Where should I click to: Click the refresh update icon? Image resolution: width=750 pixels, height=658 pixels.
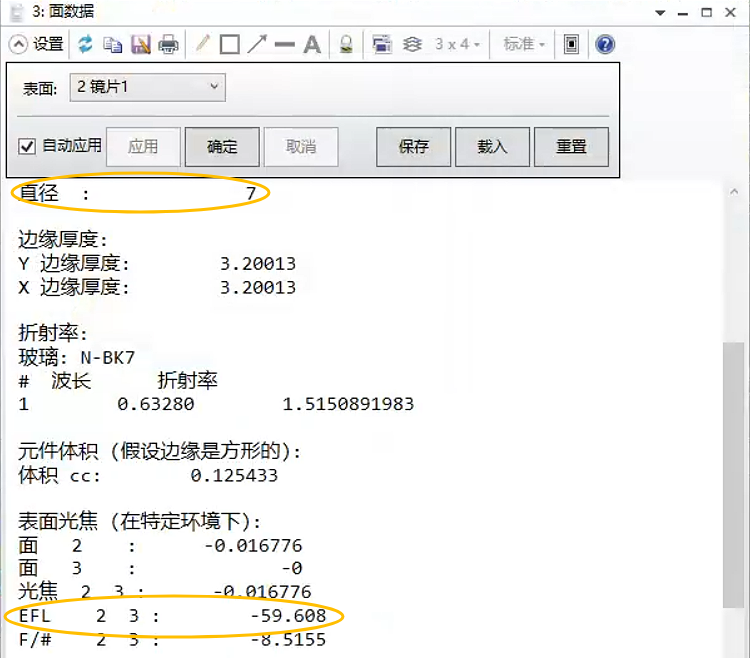[x=86, y=44]
